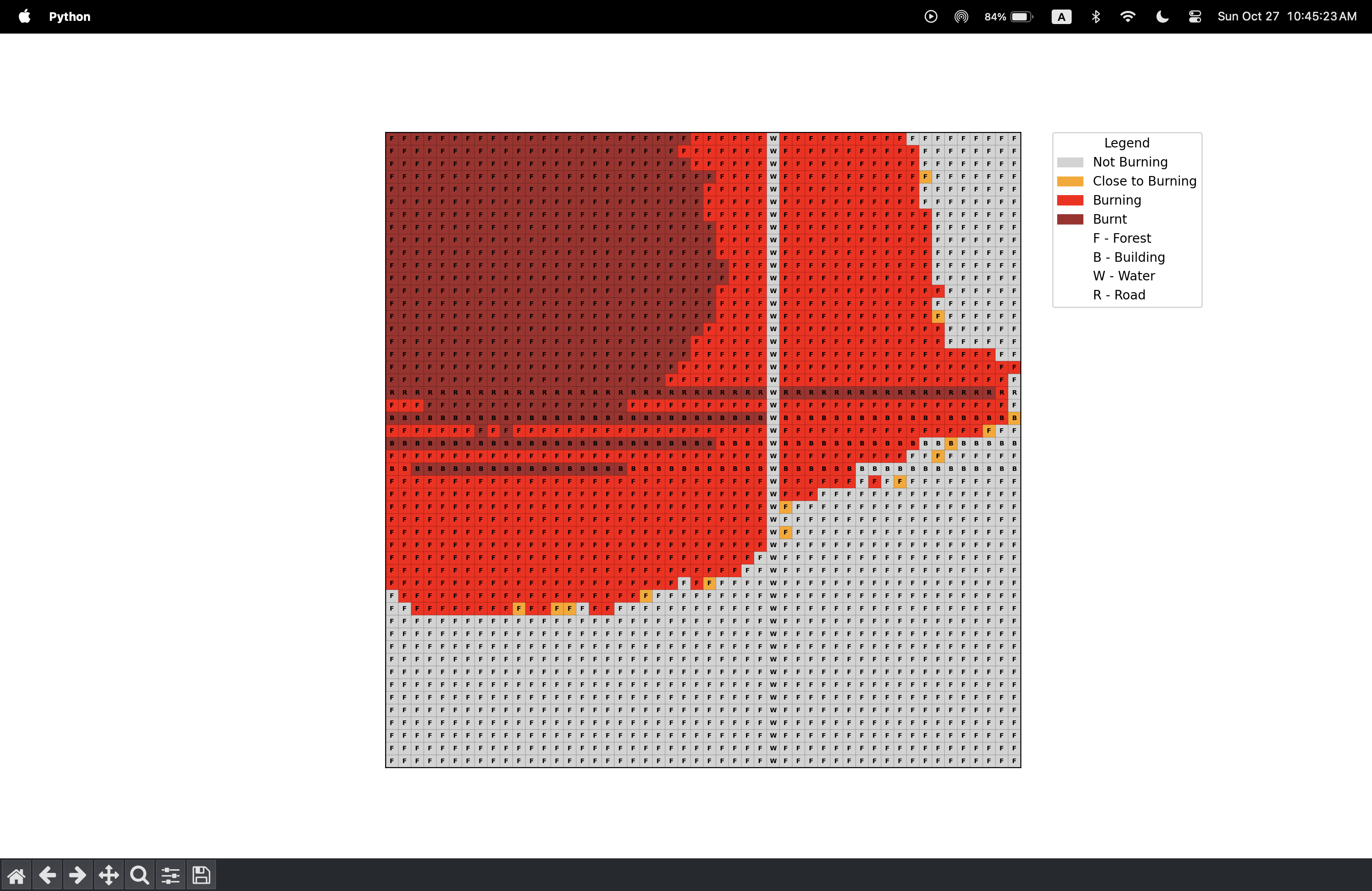Activate the Zoom magnifier tool
The height and width of the screenshot is (891, 1372).
tap(139, 876)
